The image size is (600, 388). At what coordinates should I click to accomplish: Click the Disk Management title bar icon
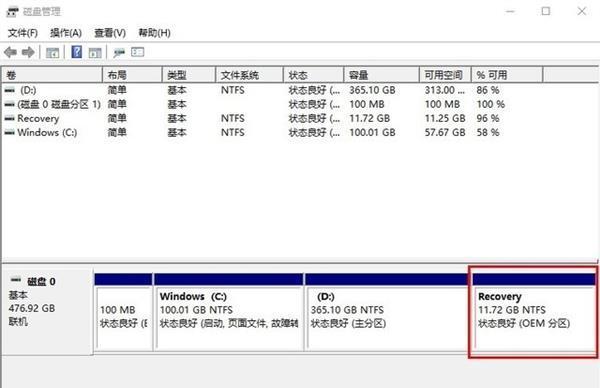[x=12, y=11]
